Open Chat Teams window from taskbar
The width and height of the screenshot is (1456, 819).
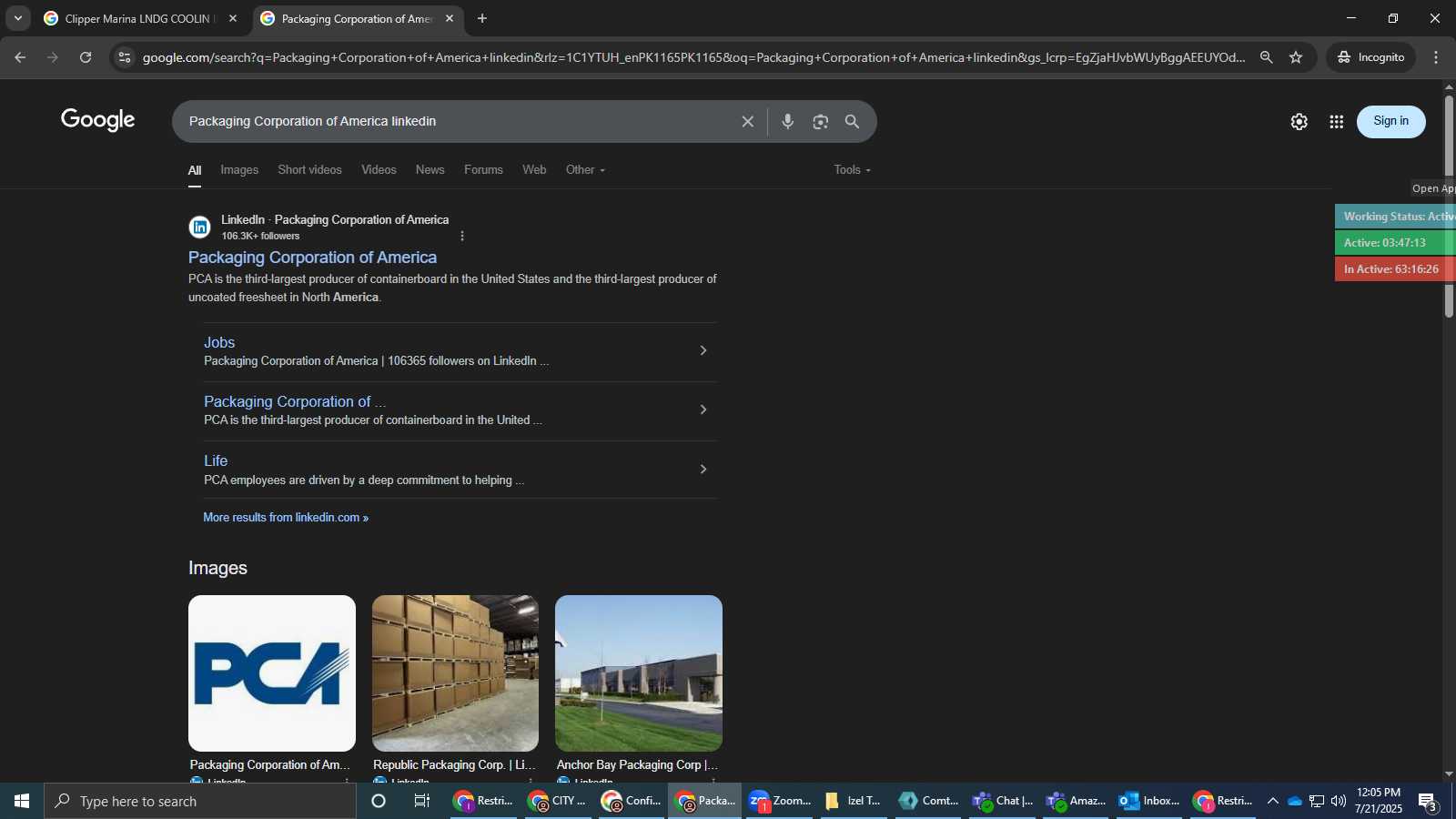1002,801
